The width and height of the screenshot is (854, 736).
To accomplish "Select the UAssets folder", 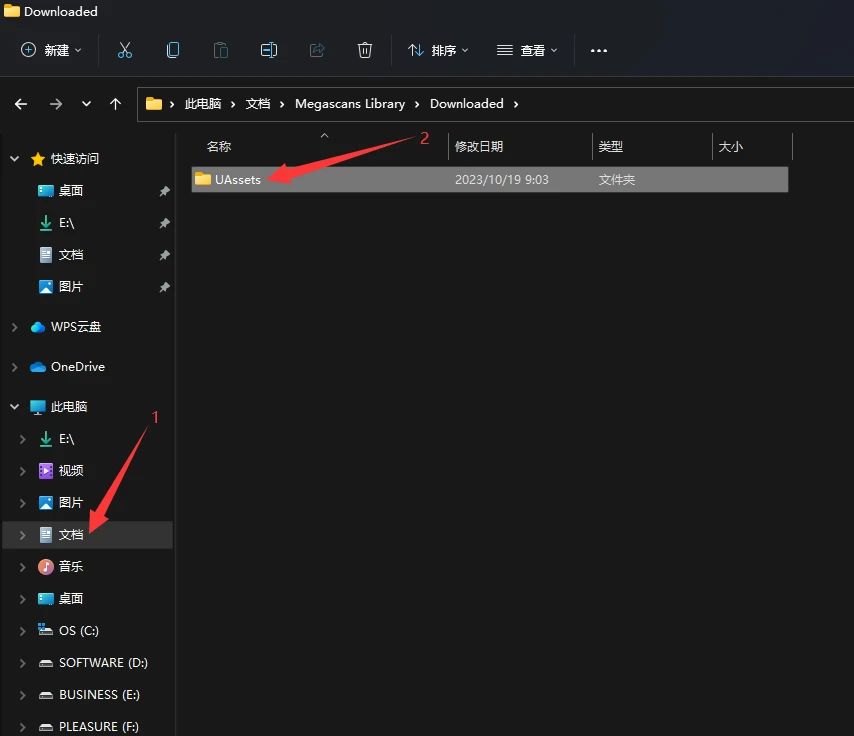I will 490,179.
